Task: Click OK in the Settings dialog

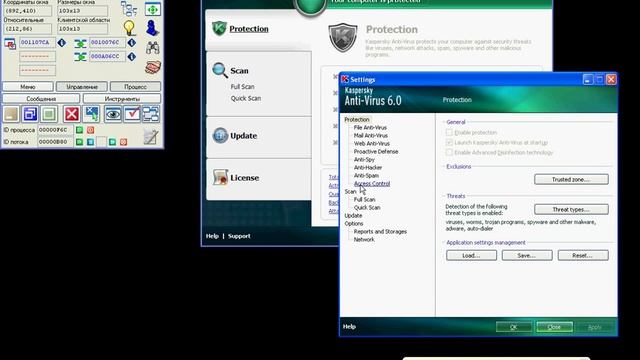Action: click(514, 327)
